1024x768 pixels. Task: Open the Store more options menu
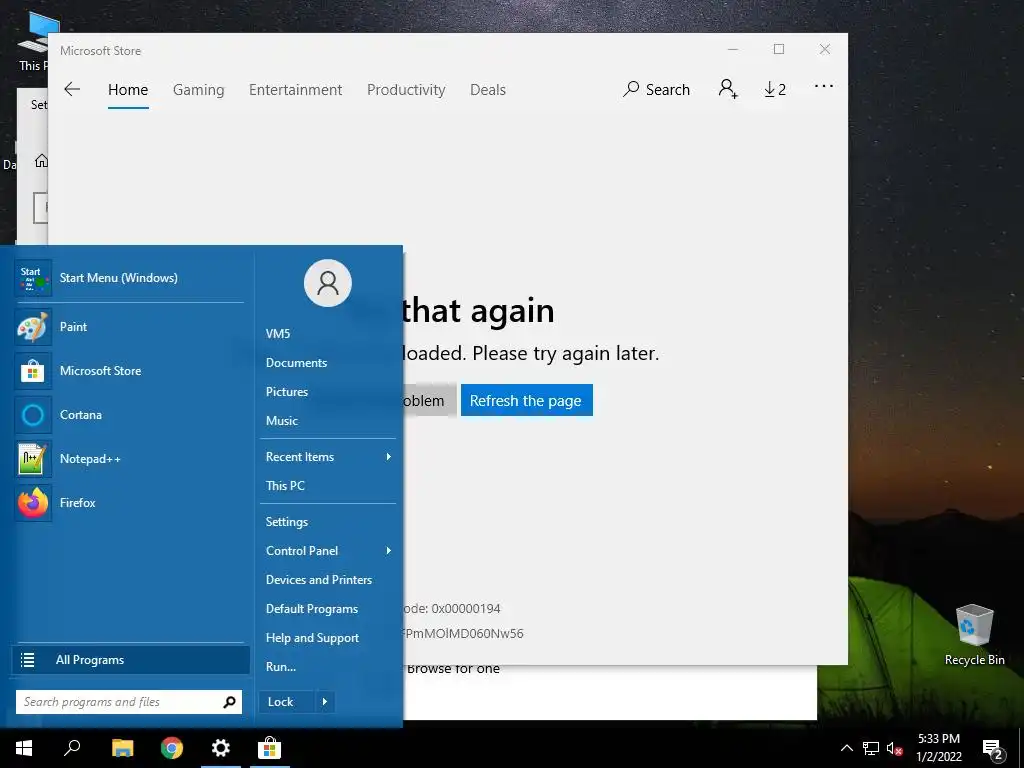pos(824,86)
